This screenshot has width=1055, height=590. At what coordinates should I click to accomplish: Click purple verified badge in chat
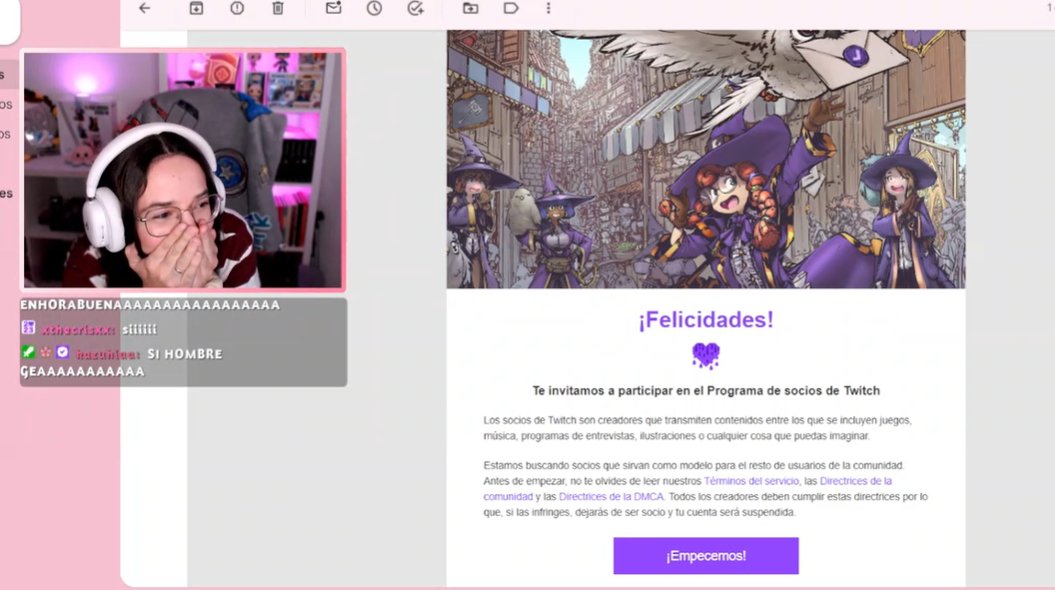pyautogui.click(x=63, y=352)
